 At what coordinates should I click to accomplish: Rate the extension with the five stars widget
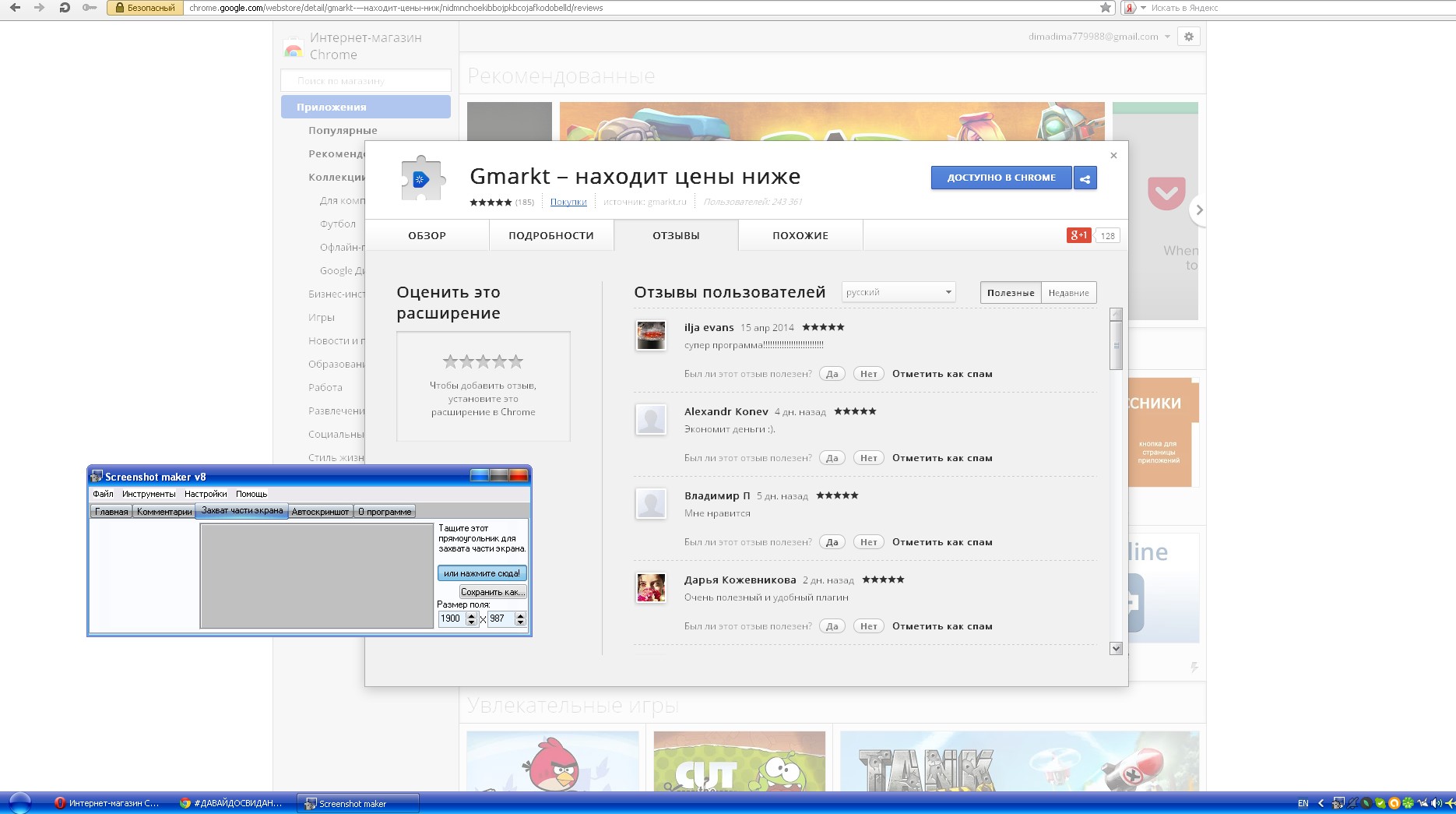pos(483,361)
